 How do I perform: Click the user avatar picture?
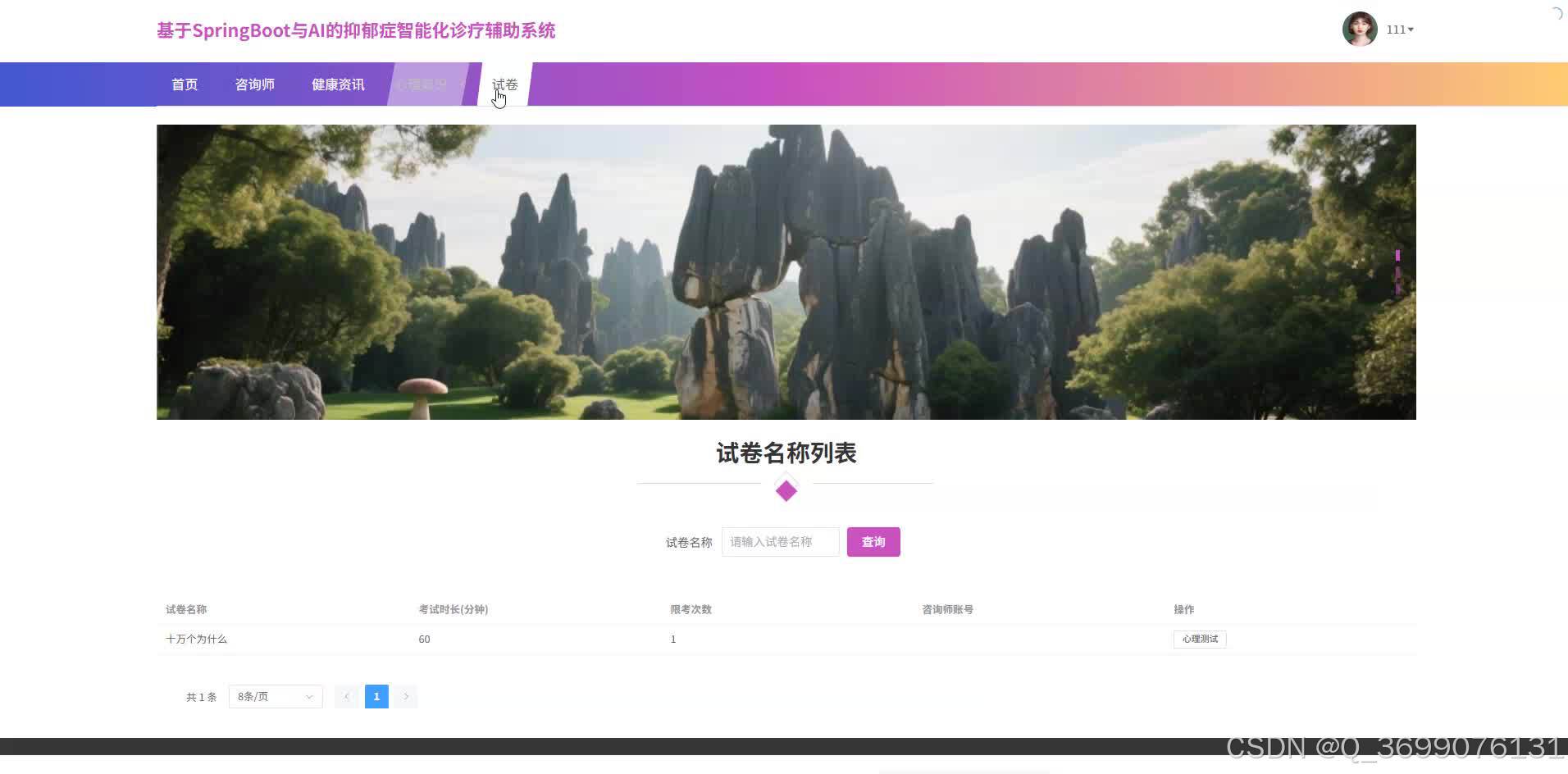pos(1360,30)
